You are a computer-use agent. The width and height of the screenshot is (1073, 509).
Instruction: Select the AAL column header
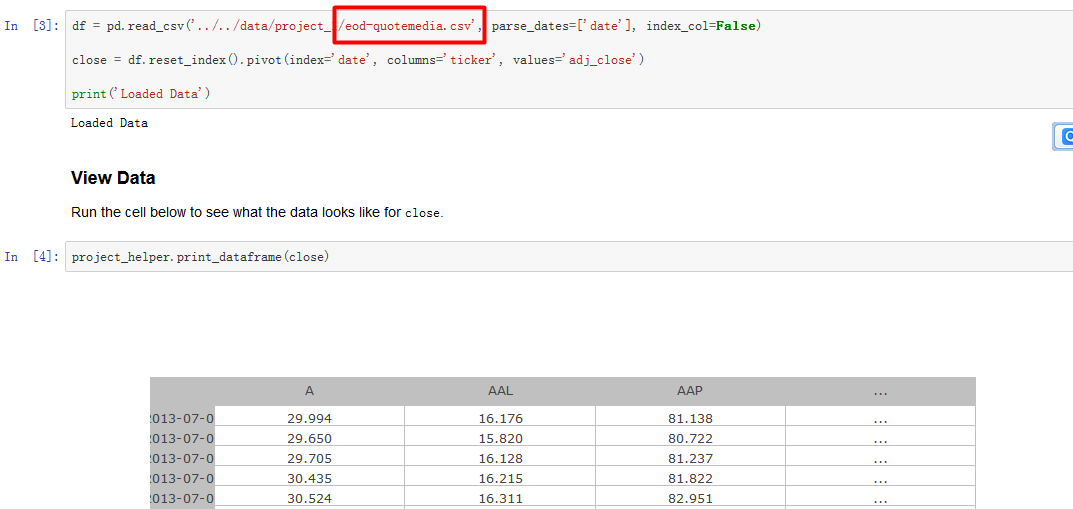point(500,391)
